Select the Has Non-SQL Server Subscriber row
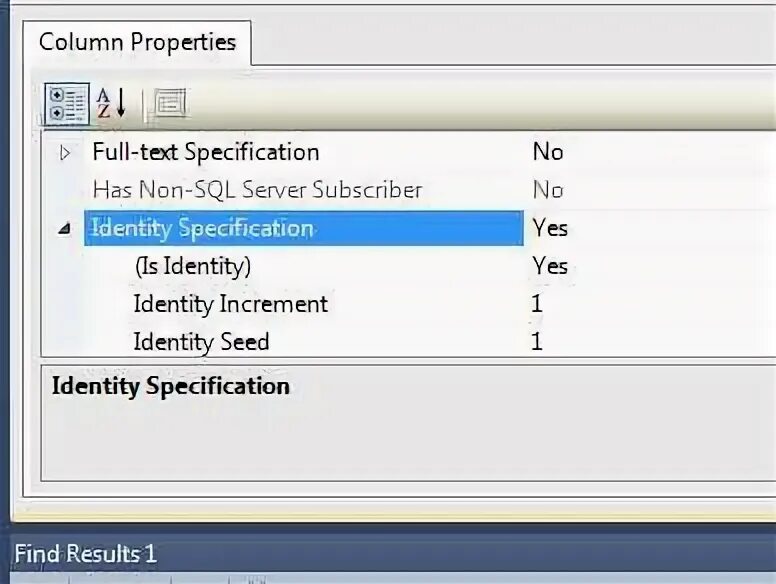Screen dimensions: 776x584 point(257,190)
